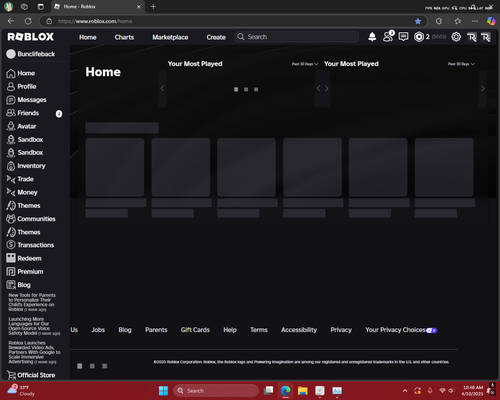Open 'New Tools for Parents' blog post
Screen dimensions: 500x400
32,302
